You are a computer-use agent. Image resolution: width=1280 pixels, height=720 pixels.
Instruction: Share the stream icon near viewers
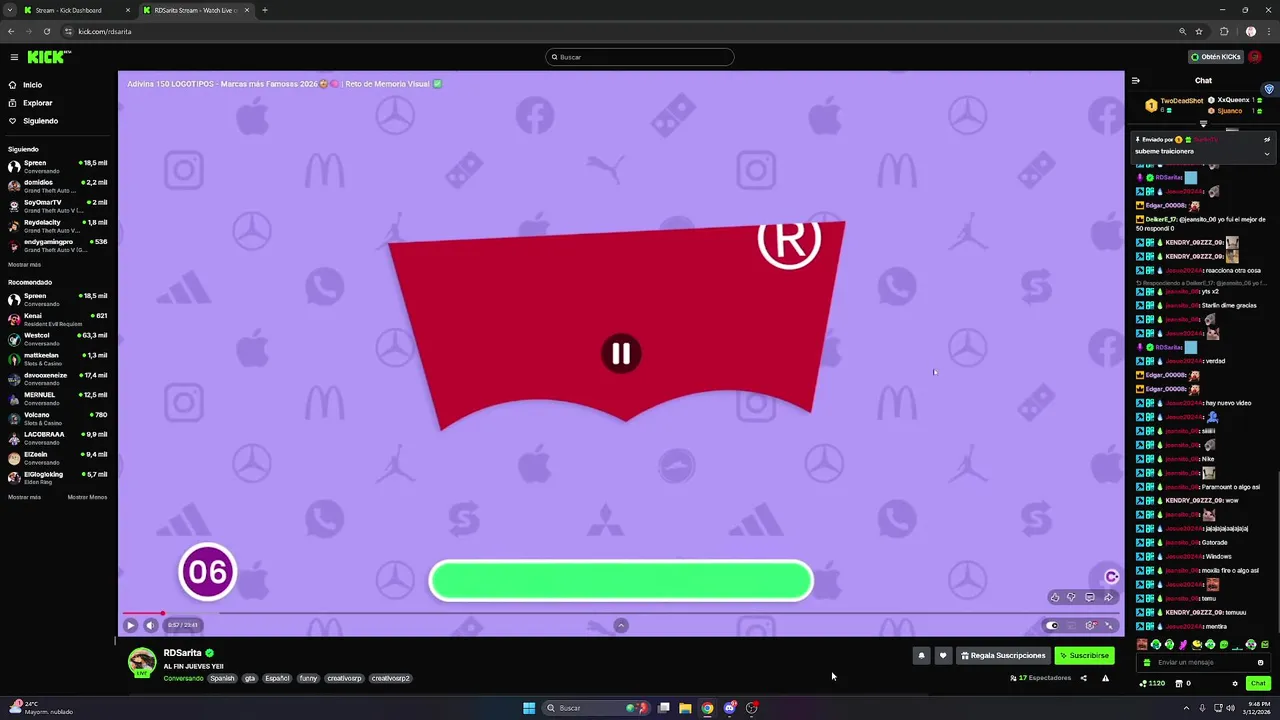tap(1083, 678)
